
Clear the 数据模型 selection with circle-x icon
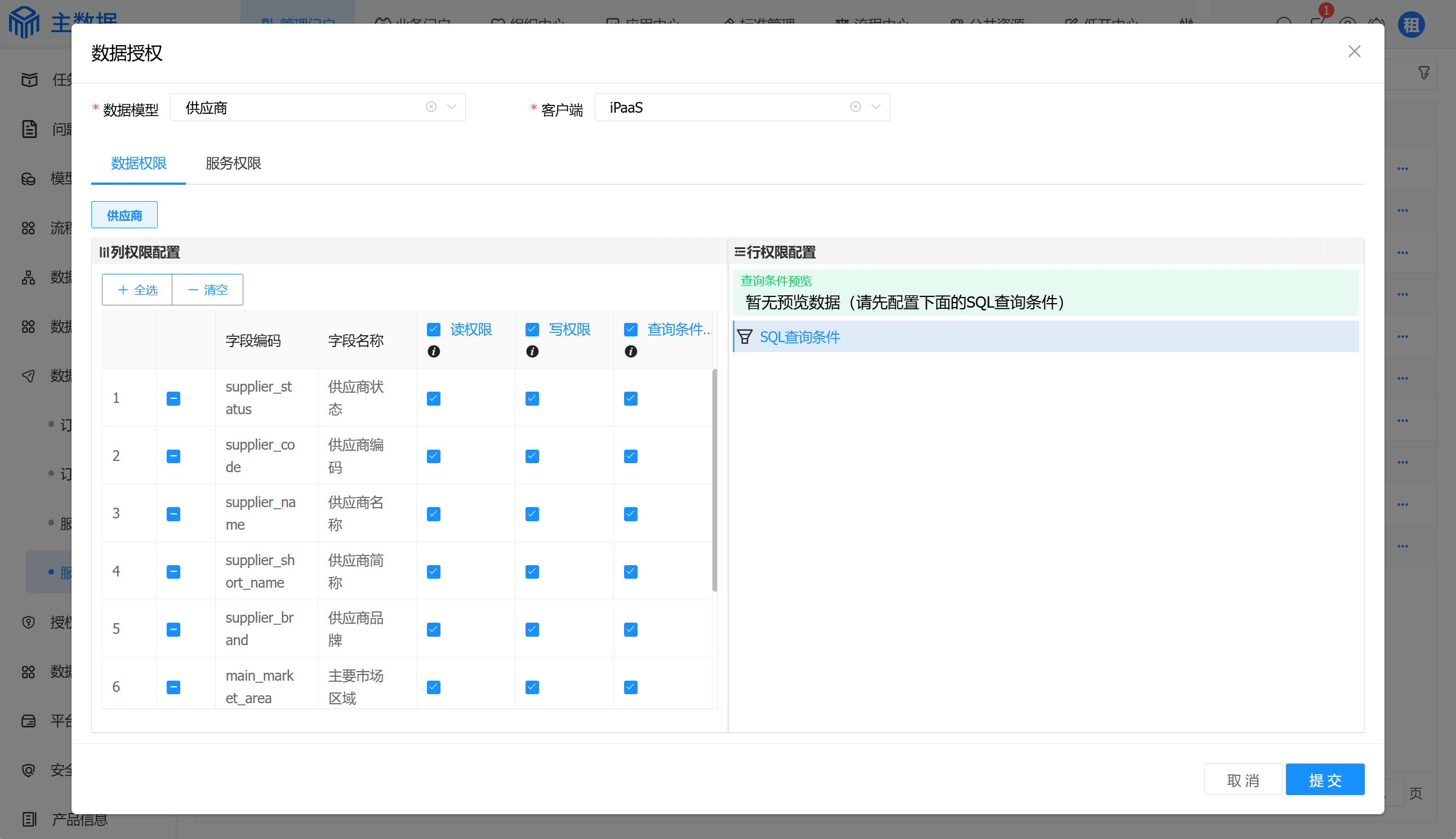(x=431, y=107)
